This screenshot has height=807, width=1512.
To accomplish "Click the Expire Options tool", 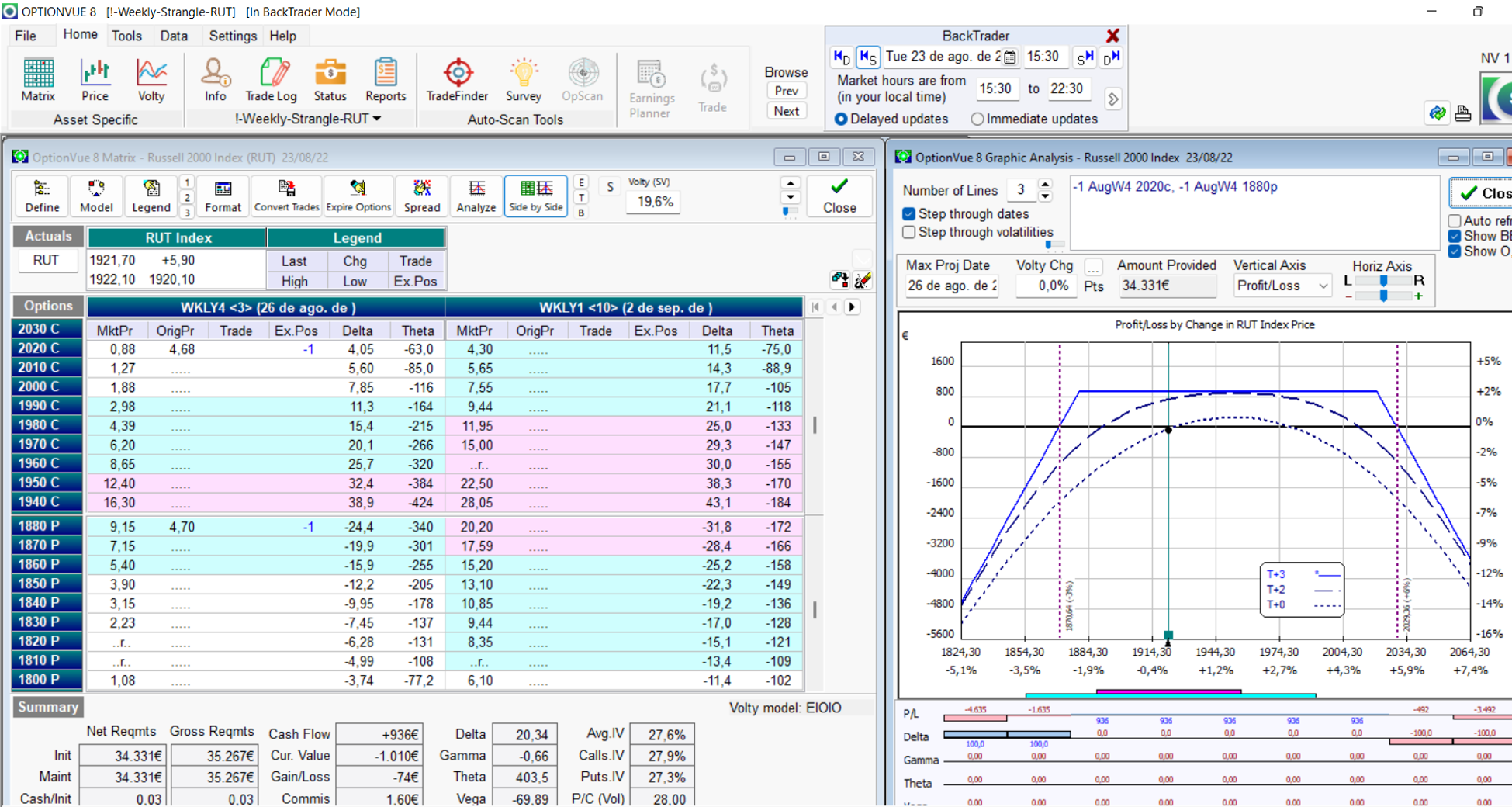I will (358, 196).
